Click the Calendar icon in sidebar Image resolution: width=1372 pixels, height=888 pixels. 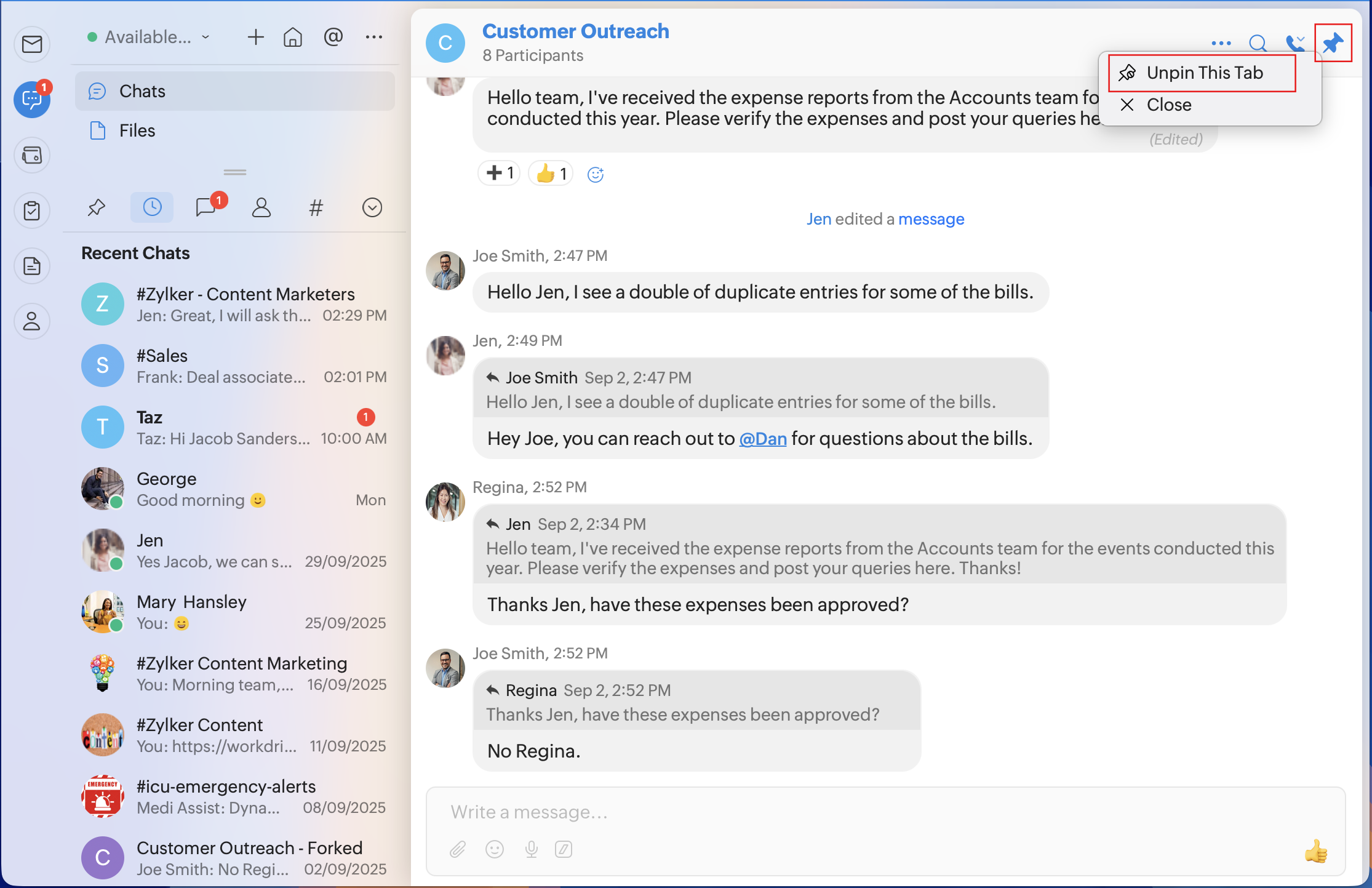[x=32, y=155]
